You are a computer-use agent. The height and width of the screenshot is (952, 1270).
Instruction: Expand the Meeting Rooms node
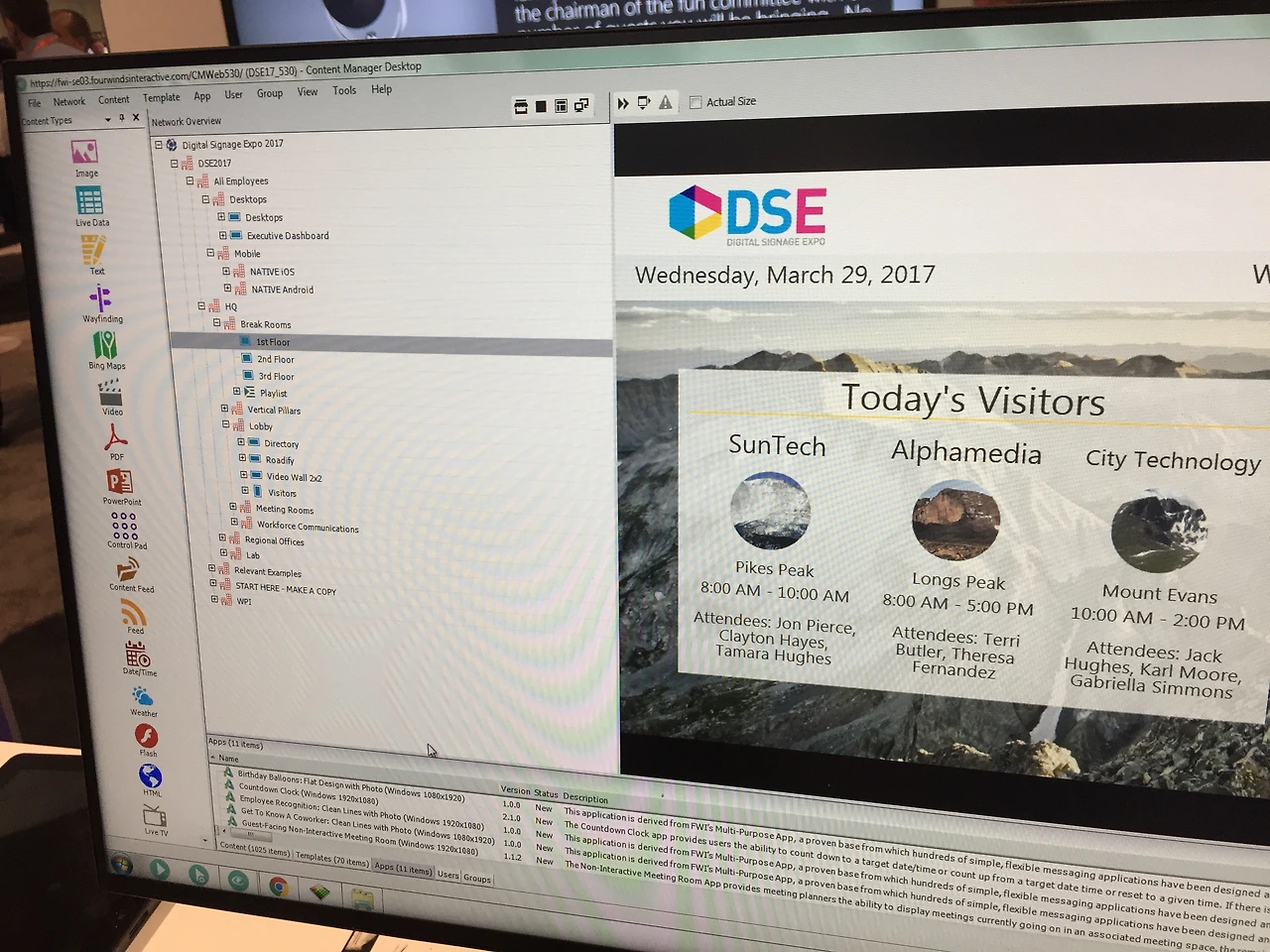coord(233,508)
